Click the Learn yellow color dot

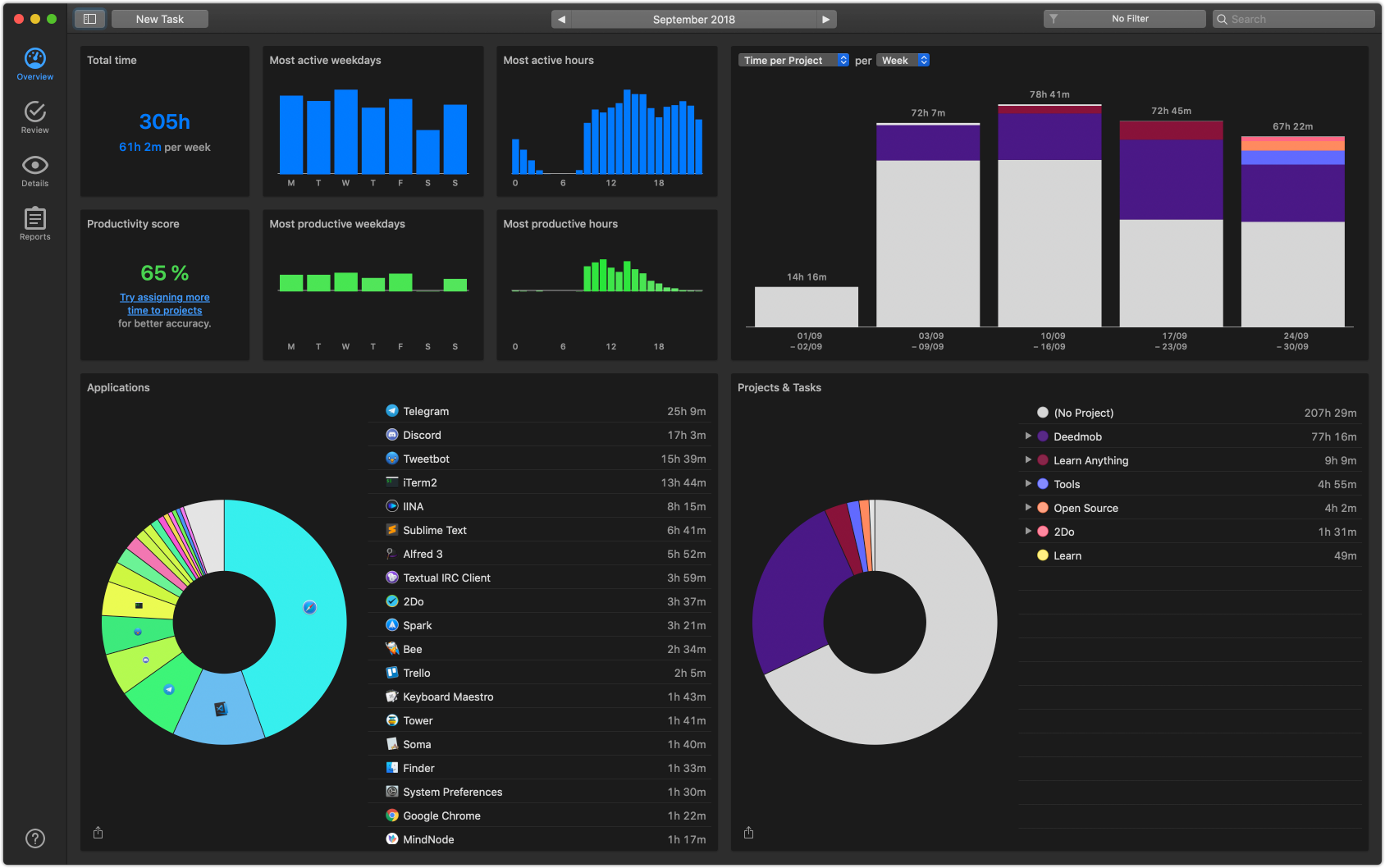[1043, 555]
